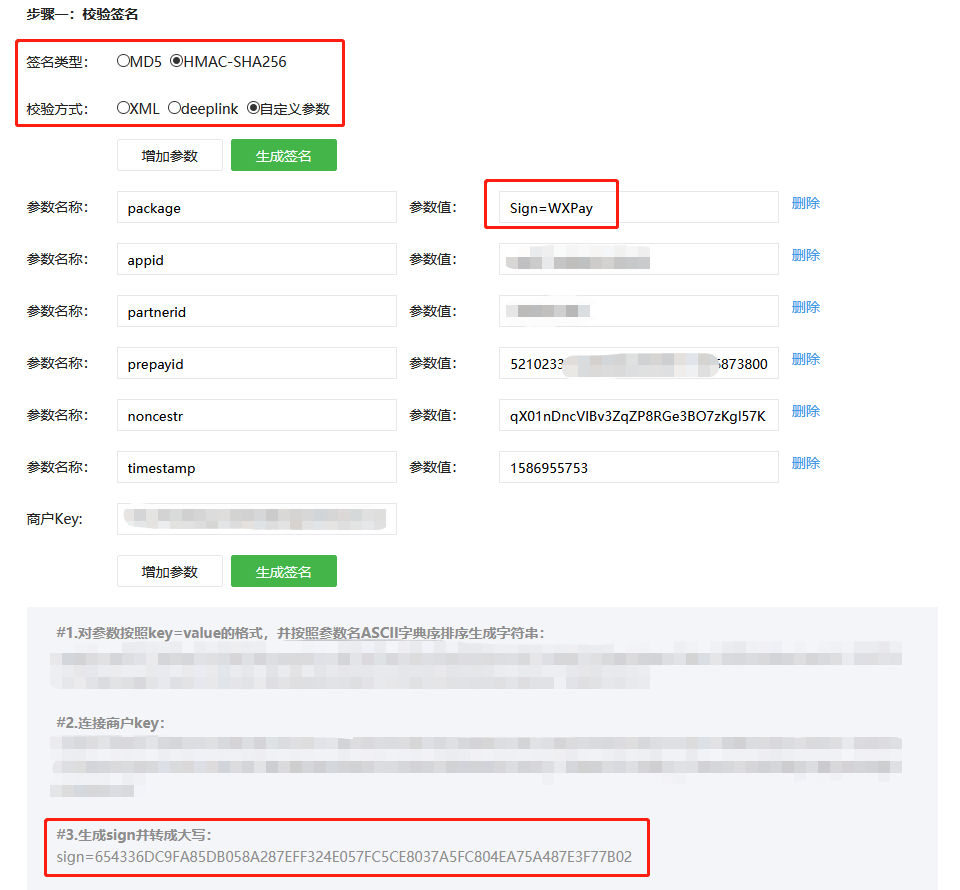Image resolution: width=960 pixels, height=890 pixels.
Task: Delete the noncestr parameter row
Action: tap(805, 411)
